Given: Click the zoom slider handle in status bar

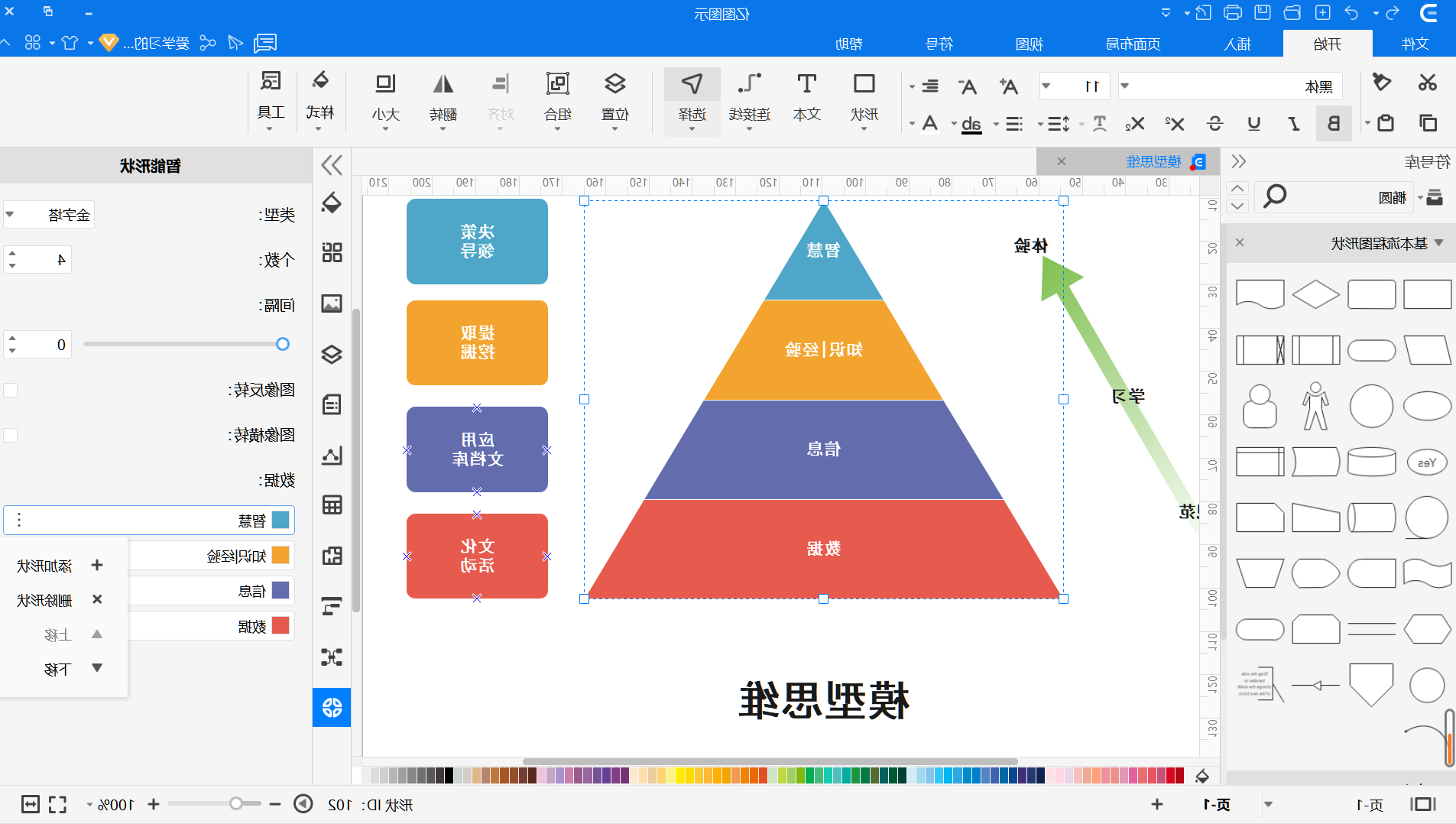Looking at the screenshot, I should [x=236, y=803].
